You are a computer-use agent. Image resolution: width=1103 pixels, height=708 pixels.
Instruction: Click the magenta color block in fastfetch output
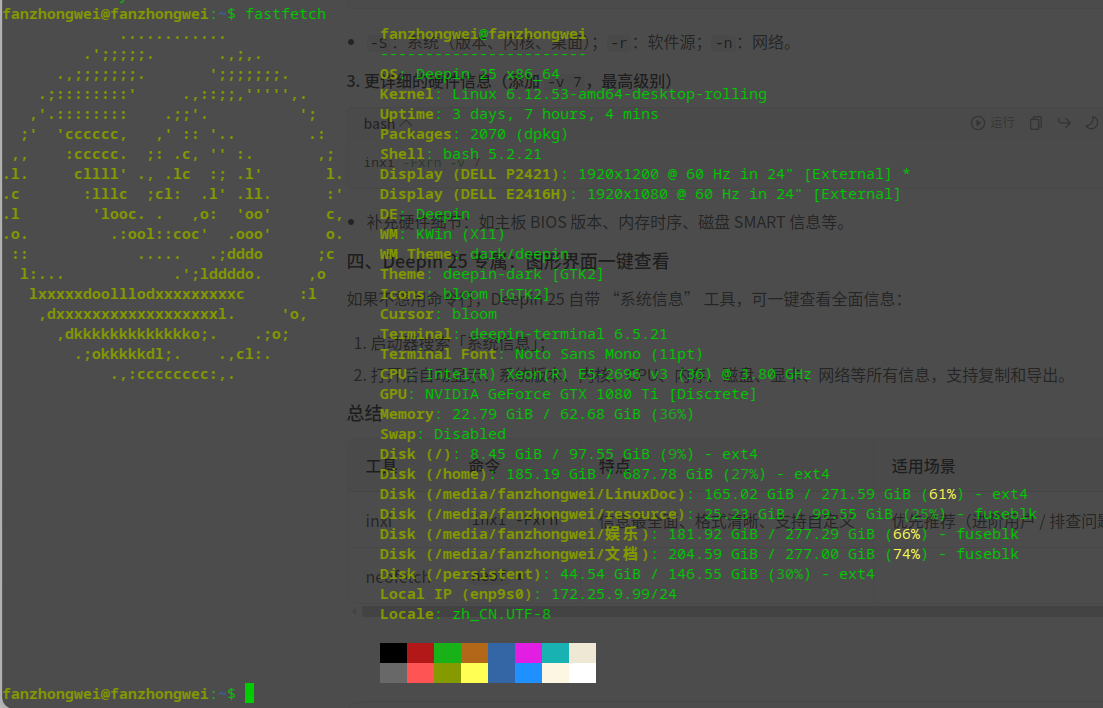528,652
